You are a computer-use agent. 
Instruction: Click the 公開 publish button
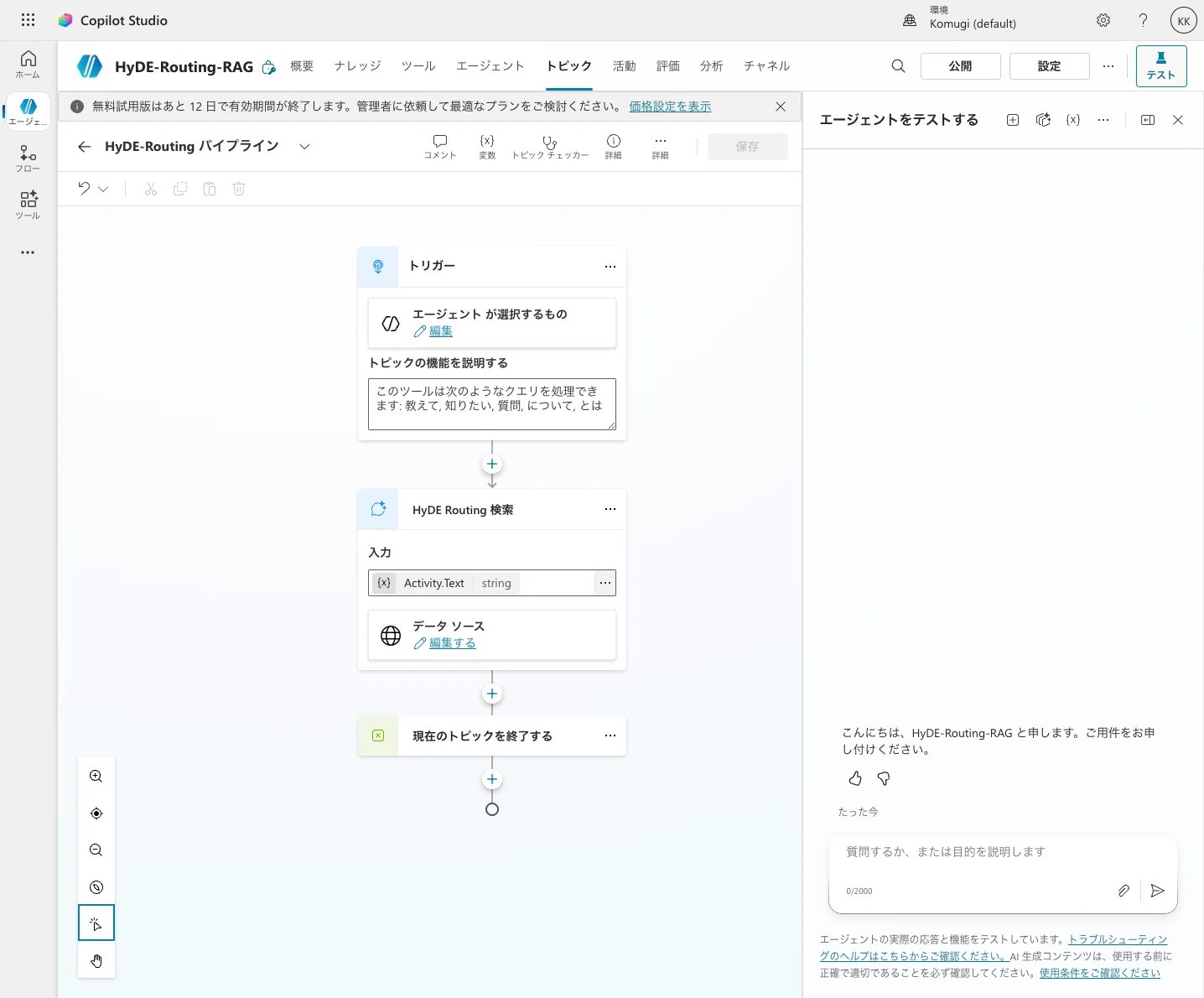[961, 66]
